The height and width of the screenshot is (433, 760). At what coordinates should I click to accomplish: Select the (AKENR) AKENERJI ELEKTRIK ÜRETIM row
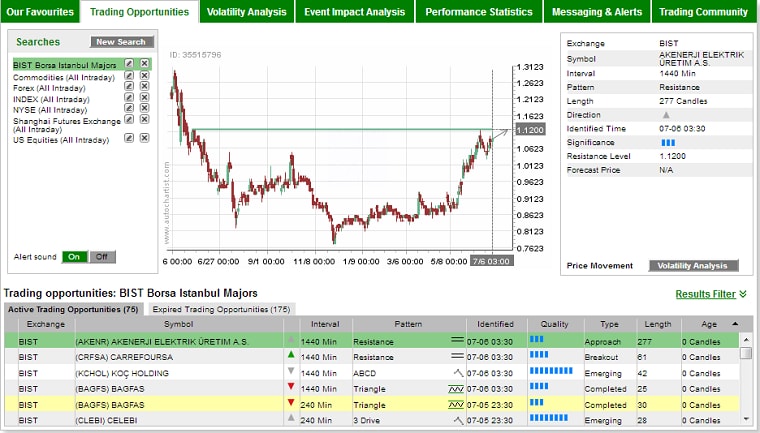coord(372,341)
